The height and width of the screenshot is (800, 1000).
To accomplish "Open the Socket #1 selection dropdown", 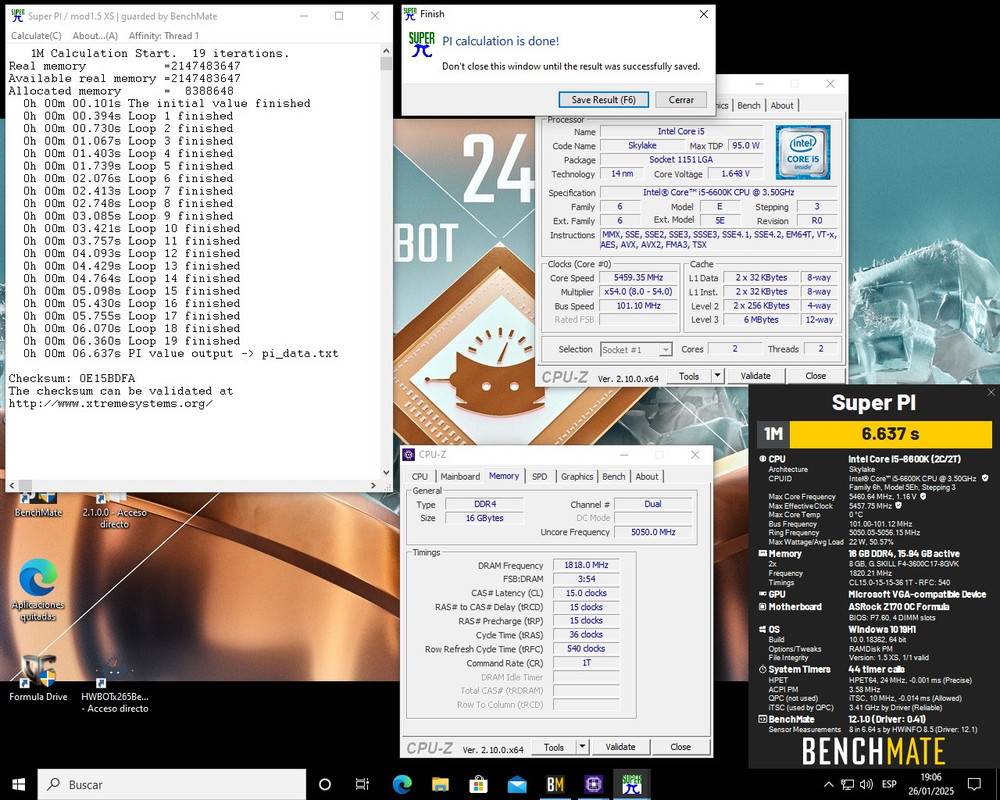I will (x=636, y=350).
